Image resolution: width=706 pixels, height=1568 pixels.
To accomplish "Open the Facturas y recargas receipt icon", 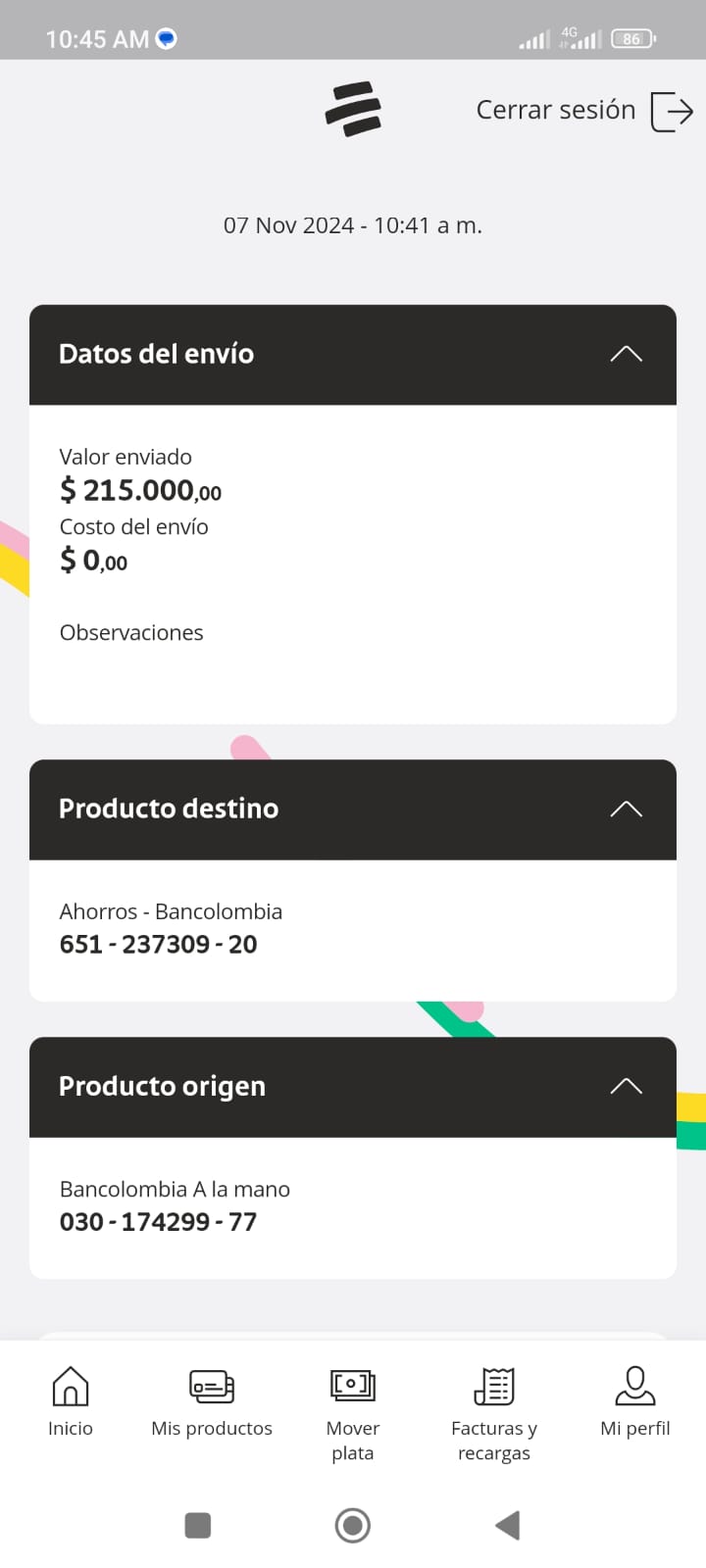I will tap(494, 1386).
